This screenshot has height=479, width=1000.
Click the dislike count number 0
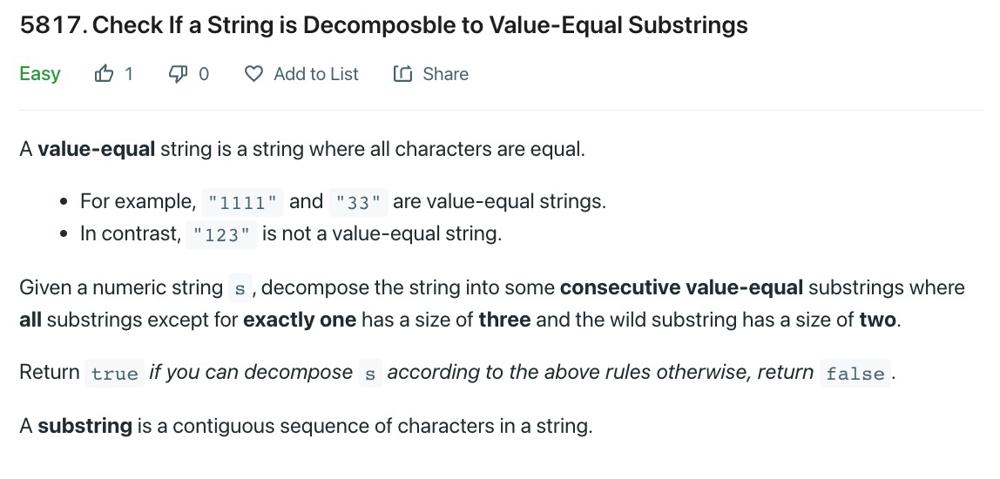pos(203,74)
